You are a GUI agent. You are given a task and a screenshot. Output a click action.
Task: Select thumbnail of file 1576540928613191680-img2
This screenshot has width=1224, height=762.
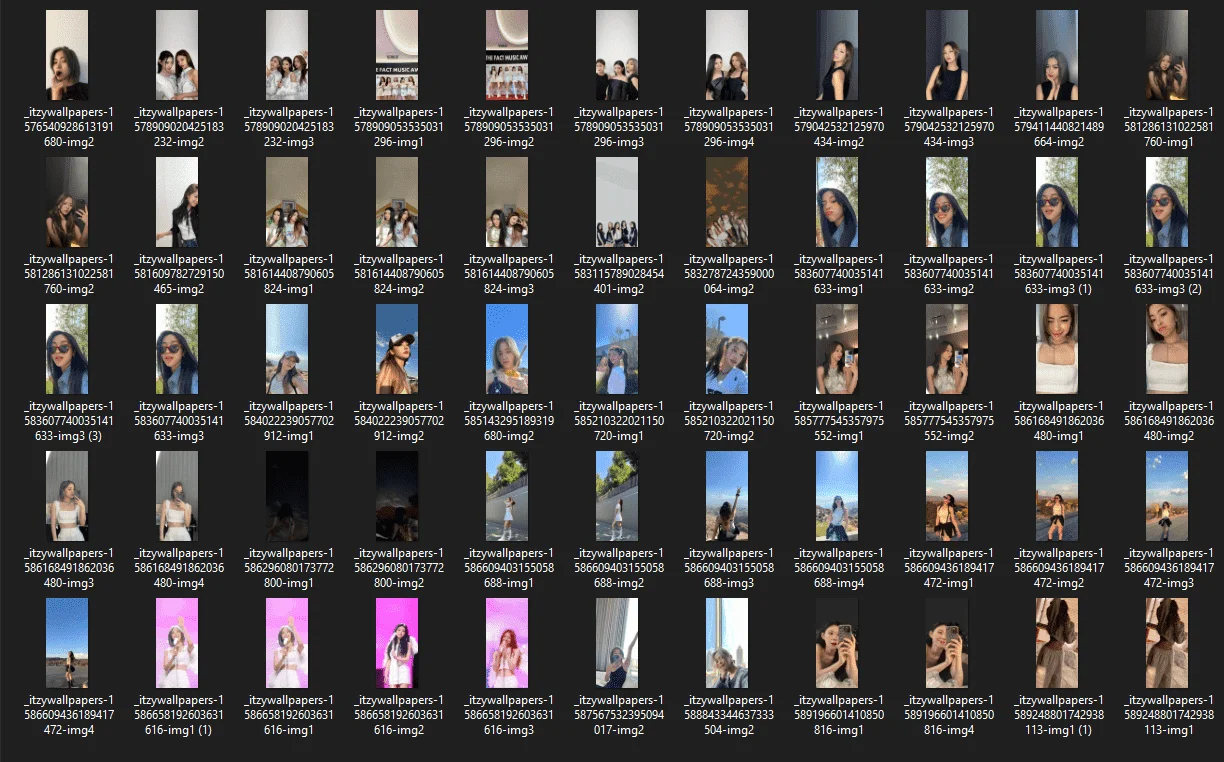click(x=67, y=56)
